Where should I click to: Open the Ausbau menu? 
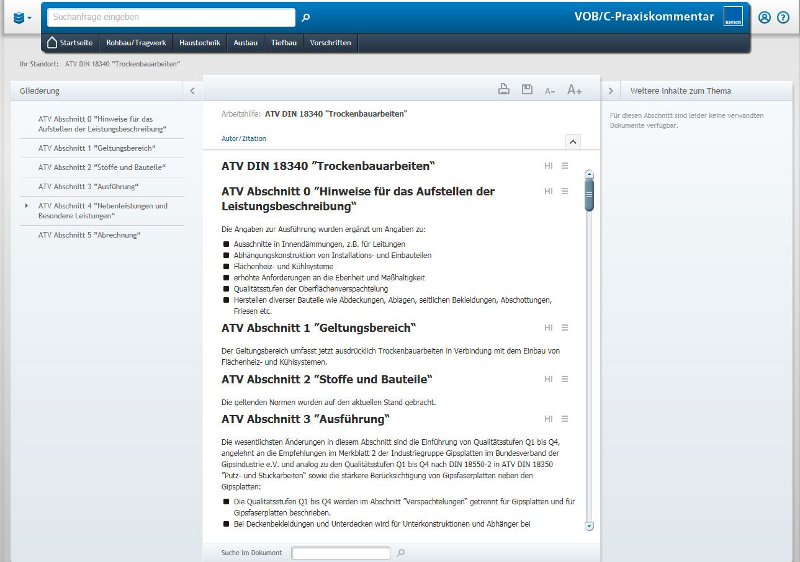245,43
